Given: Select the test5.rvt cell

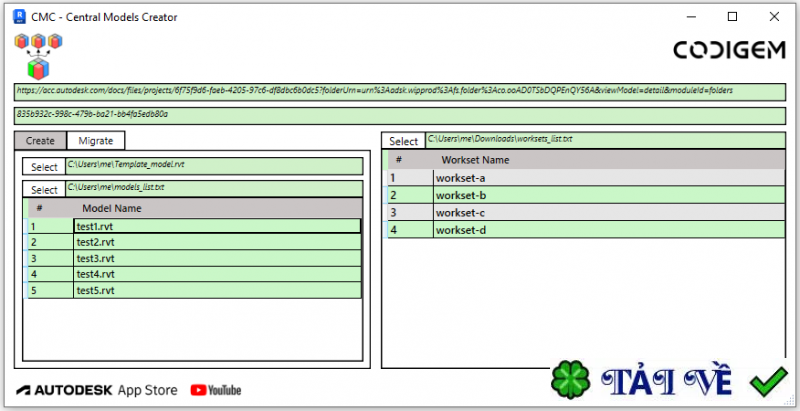Looking at the screenshot, I should tap(217, 291).
